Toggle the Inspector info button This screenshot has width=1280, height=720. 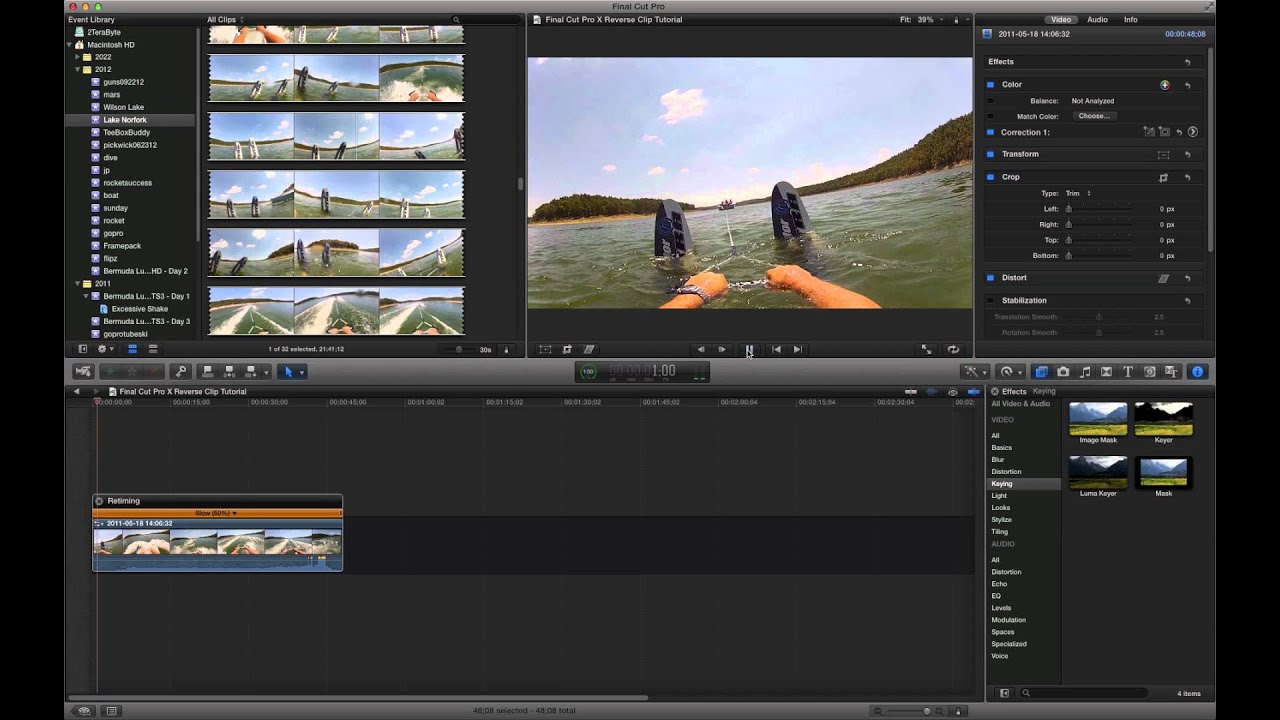1197,371
